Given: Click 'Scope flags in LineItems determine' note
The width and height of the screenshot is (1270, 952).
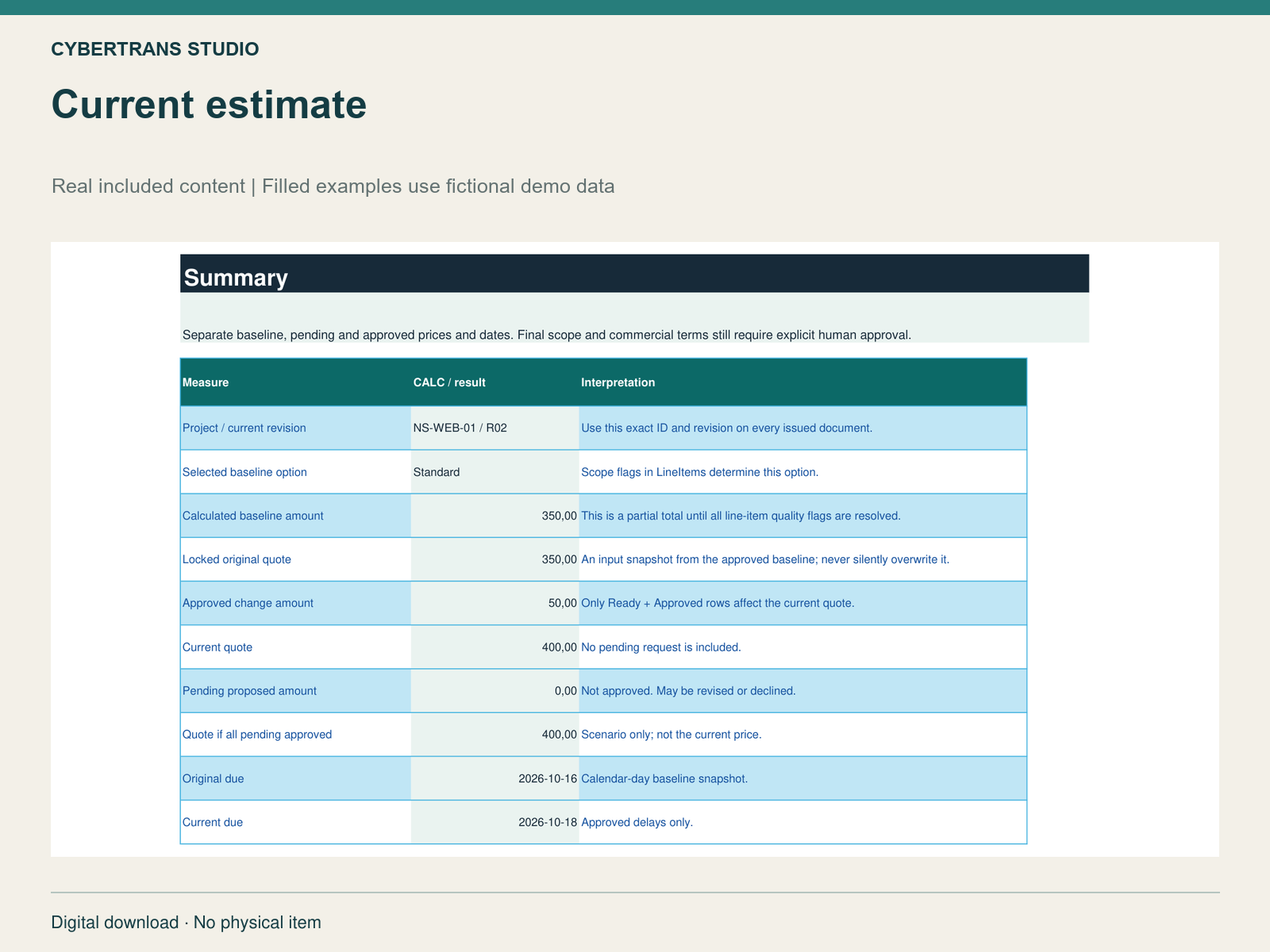Looking at the screenshot, I should click(699, 472).
